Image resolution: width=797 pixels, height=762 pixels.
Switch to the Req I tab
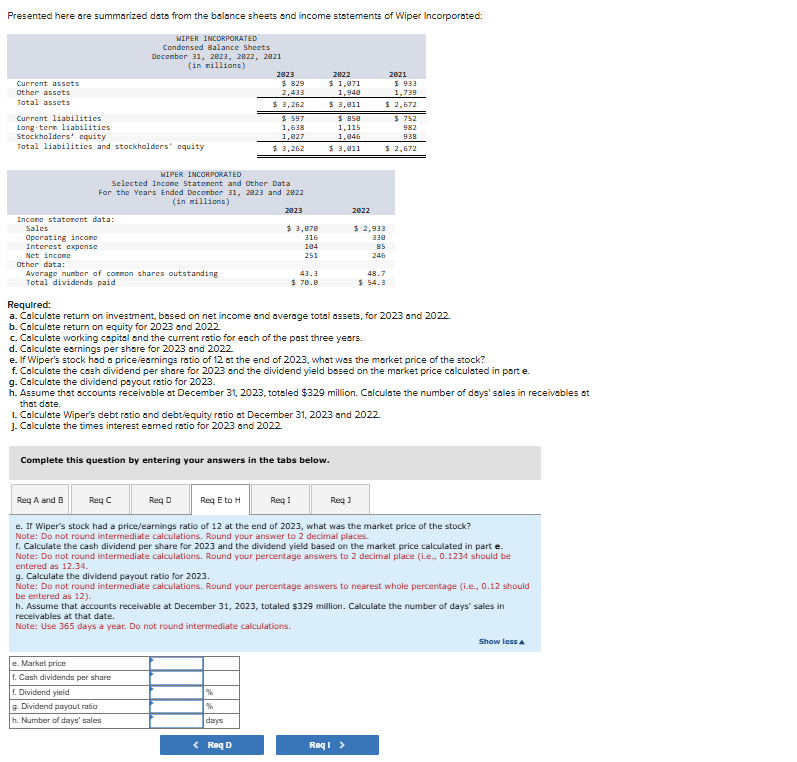(x=281, y=500)
